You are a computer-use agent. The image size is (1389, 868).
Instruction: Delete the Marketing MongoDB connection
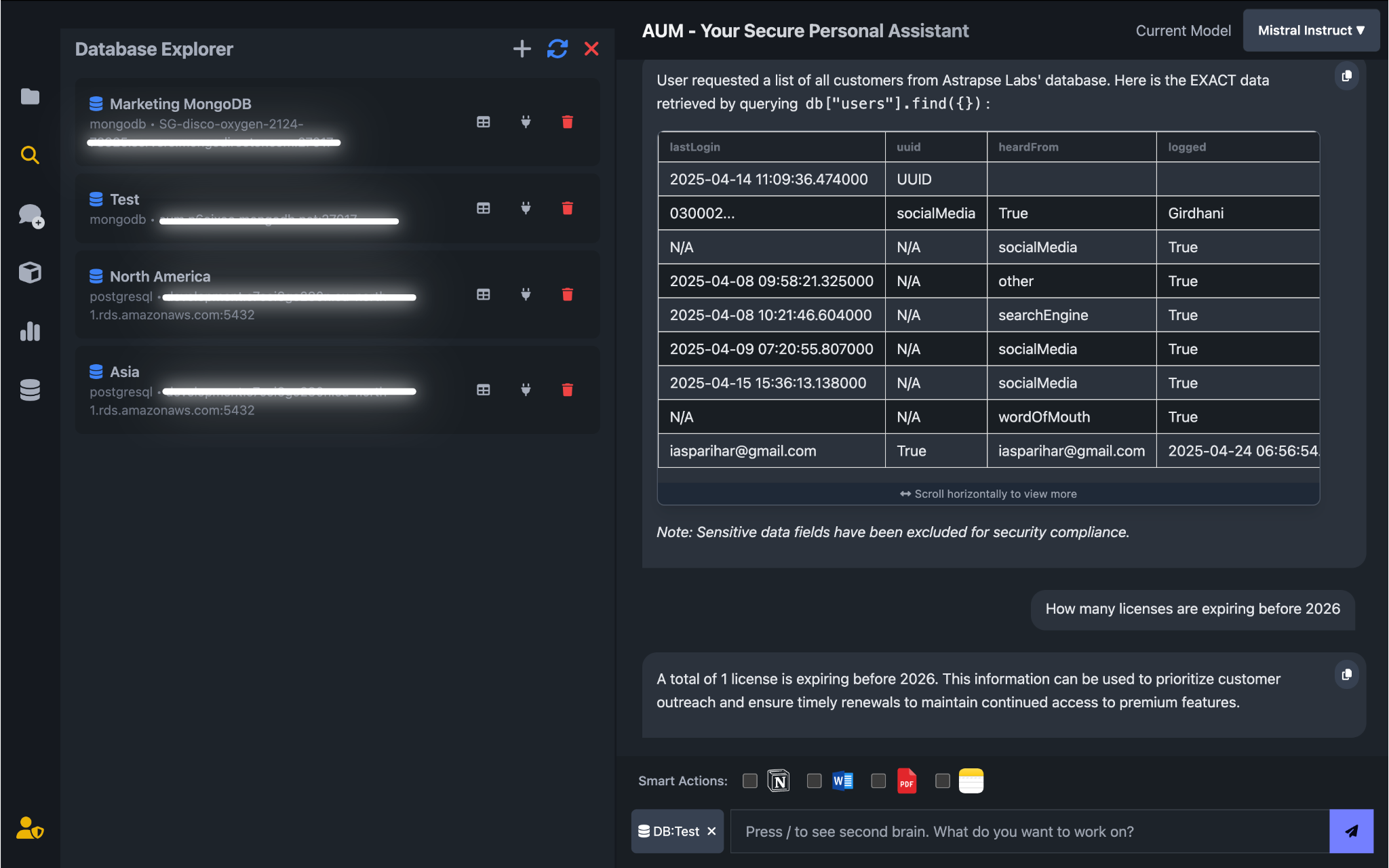(x=568, y=122)
